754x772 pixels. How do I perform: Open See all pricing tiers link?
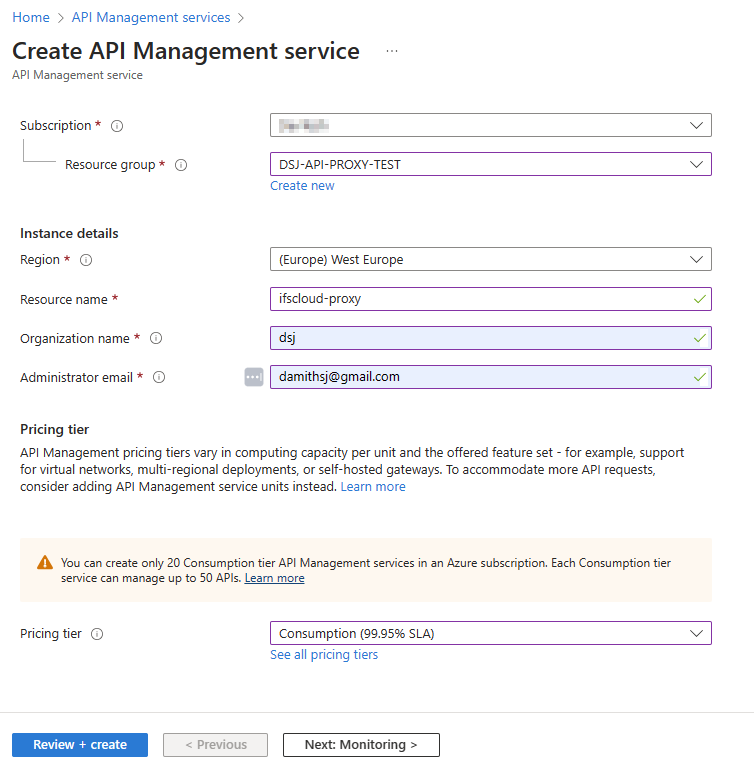[324, 655]
